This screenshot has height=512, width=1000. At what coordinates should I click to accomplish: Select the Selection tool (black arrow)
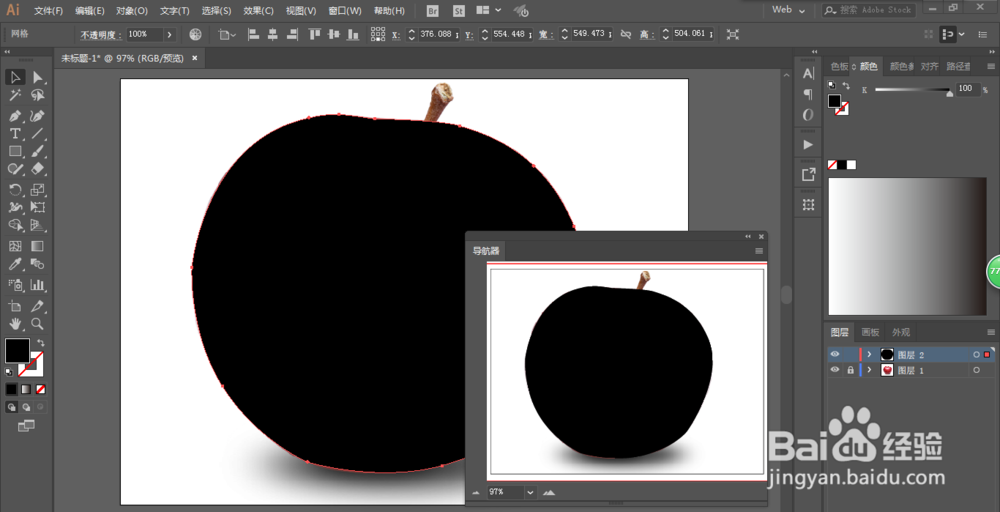[15, 77]
